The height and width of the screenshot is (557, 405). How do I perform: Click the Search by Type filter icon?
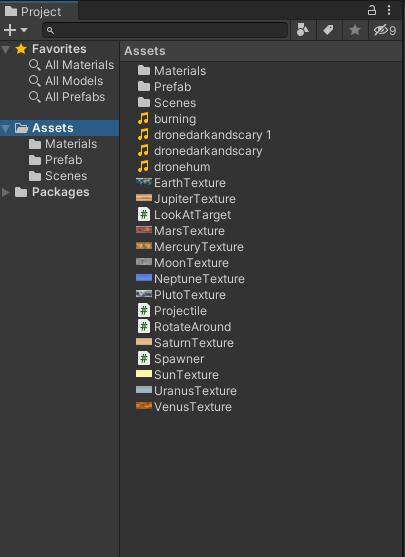(303, 30)
